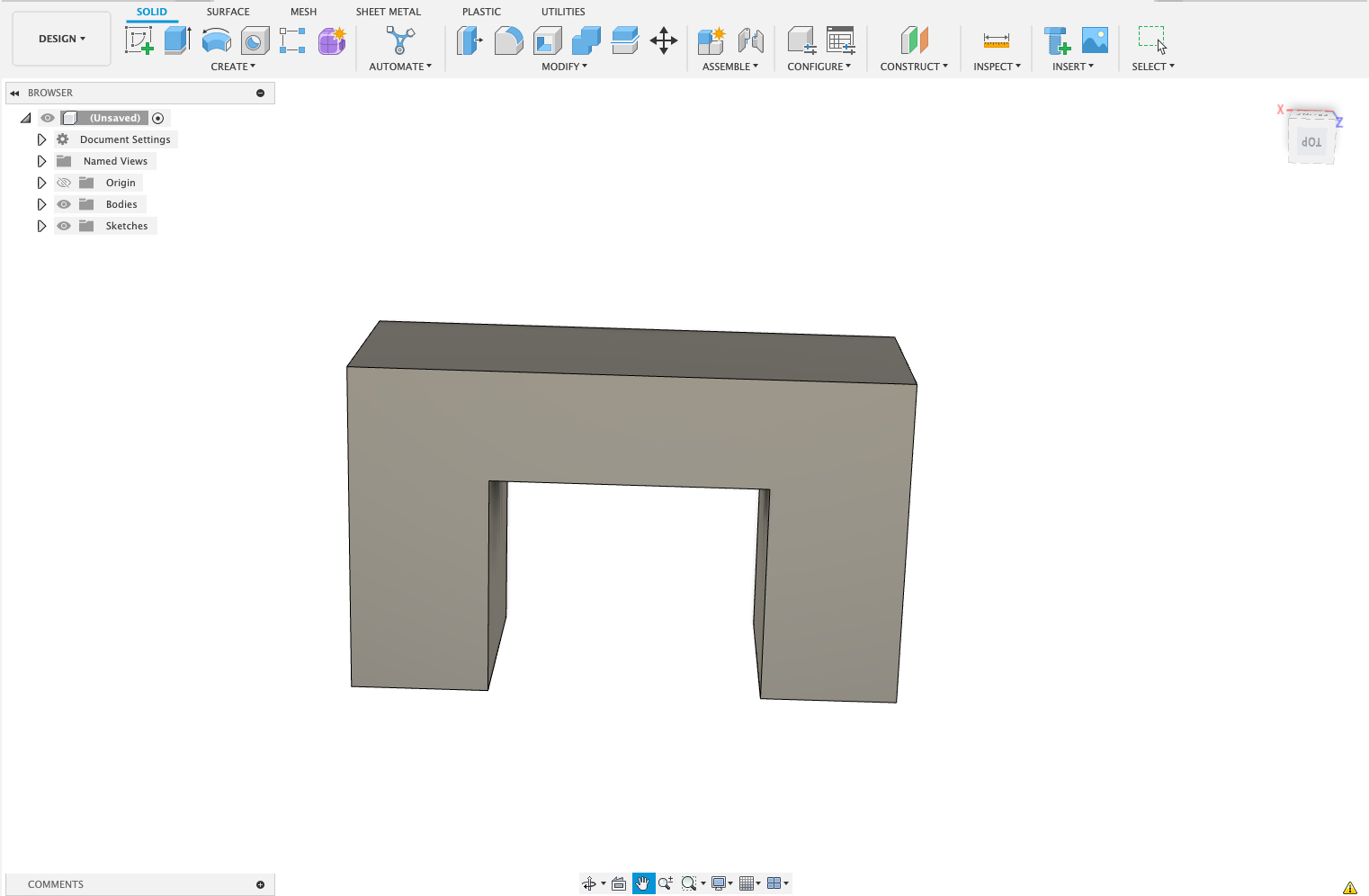Open the MODIFY dropdown menu

tap(564, 67)
